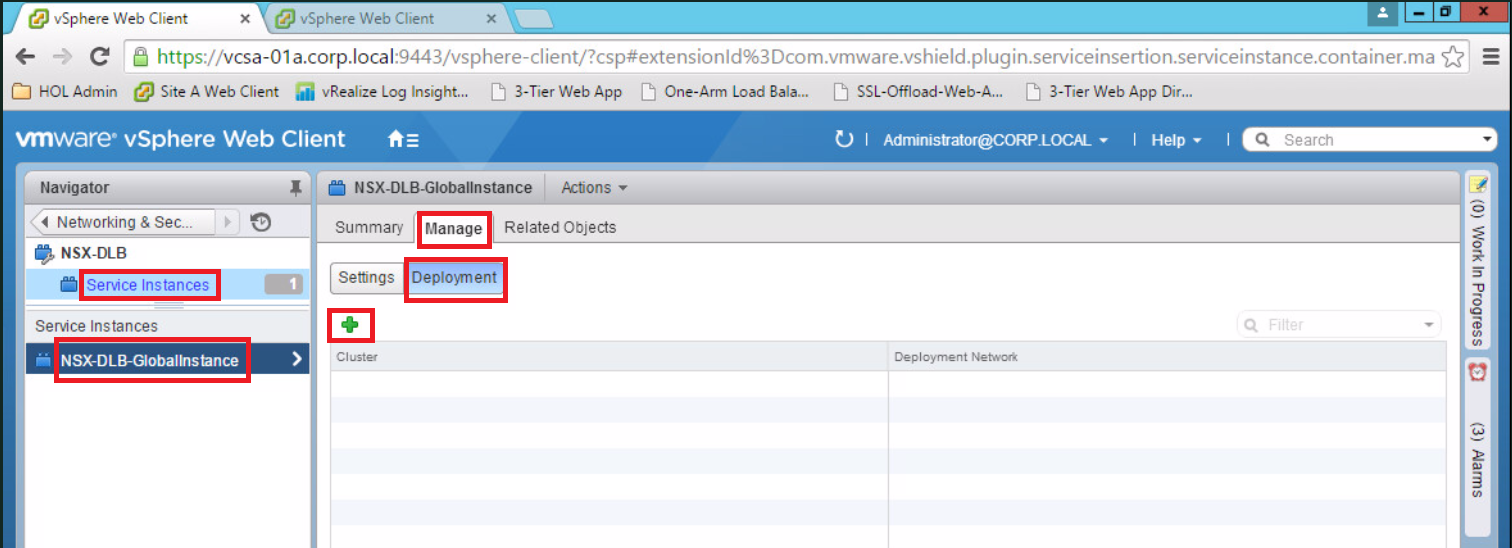Switch to the Summary tab
This screenshot has width=1512, height=548.
369,227
